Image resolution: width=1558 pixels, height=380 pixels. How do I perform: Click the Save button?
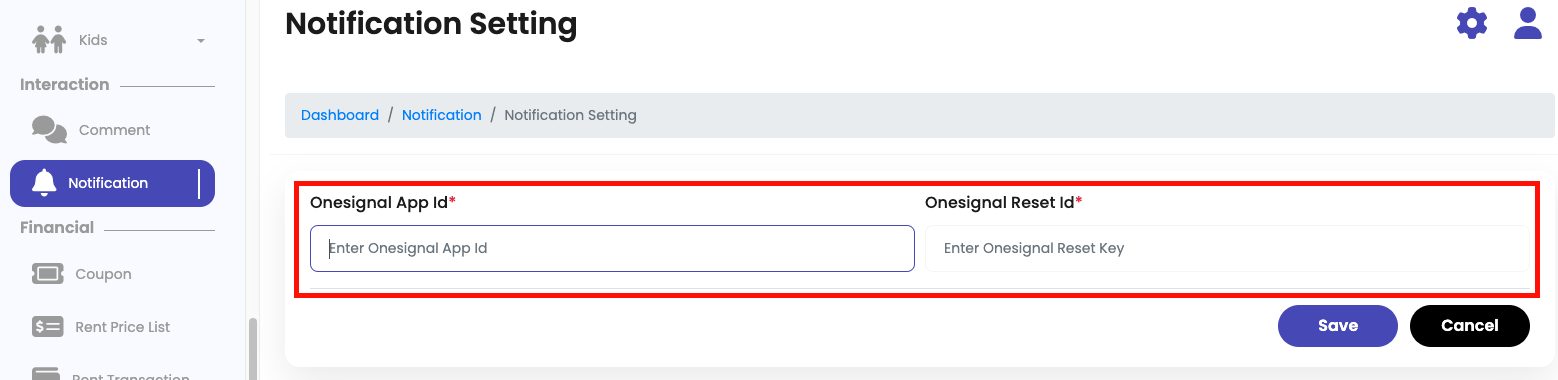[x=1338, y=326]
